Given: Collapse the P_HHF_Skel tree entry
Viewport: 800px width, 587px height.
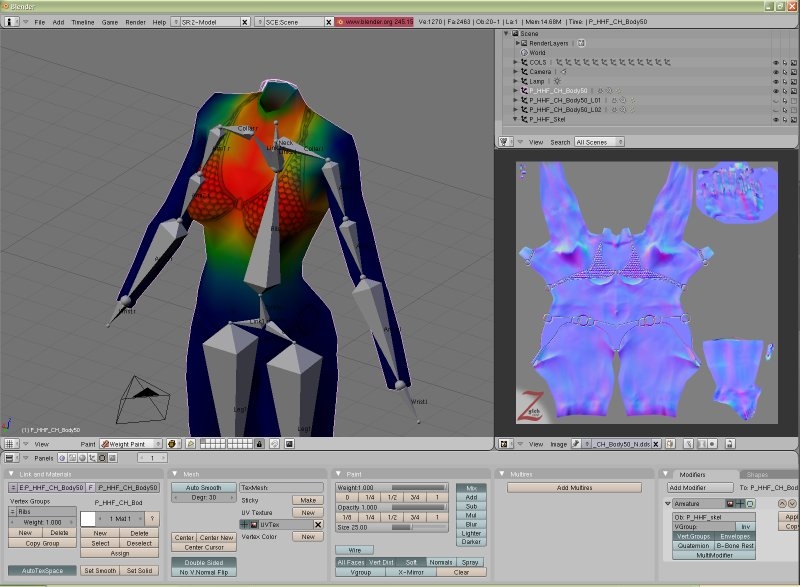Looking at the screenshot, I should [516, 119].
